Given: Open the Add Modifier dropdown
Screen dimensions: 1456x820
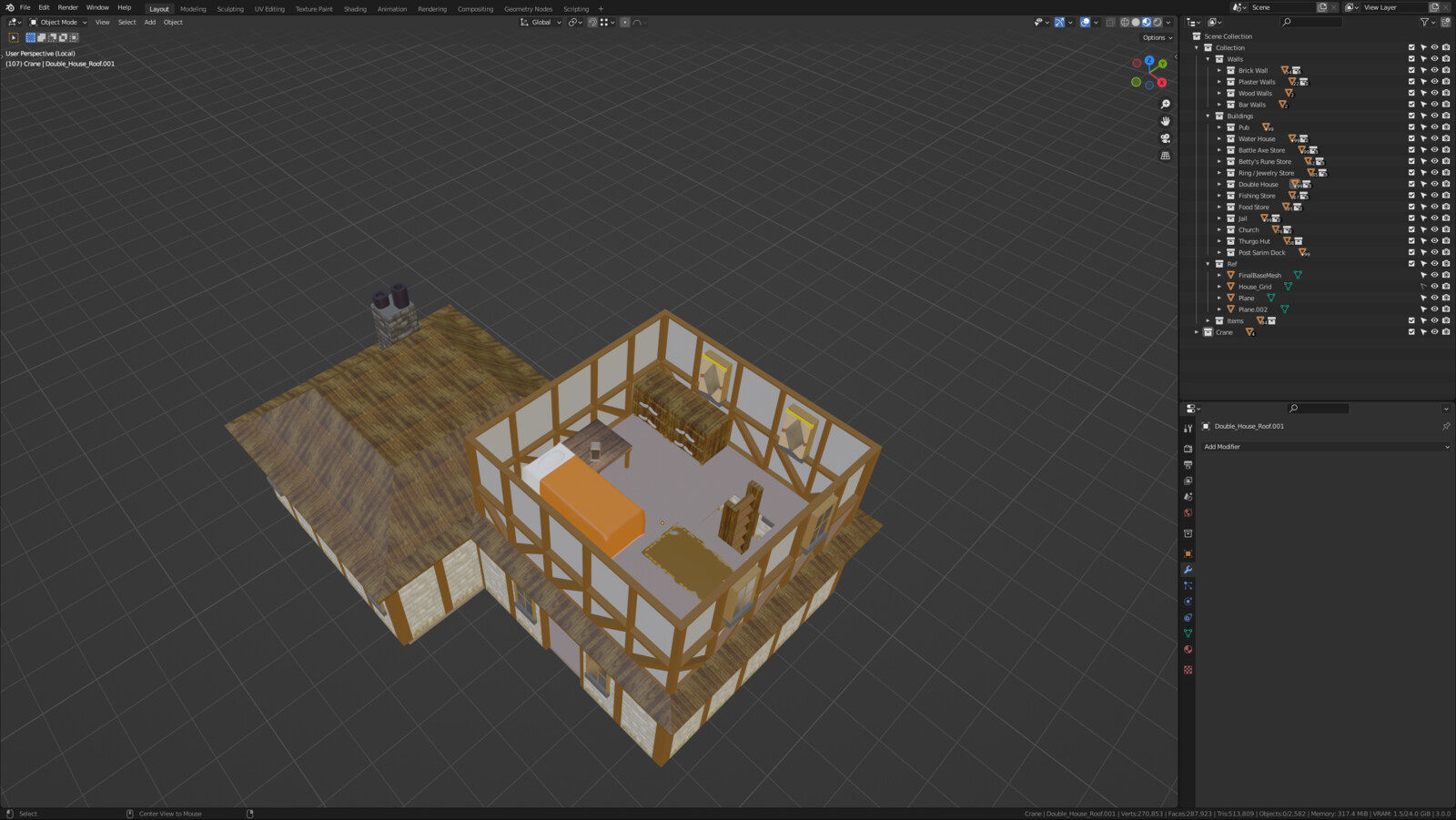Looking at the screenshot, I should [x=1326, y=447].
